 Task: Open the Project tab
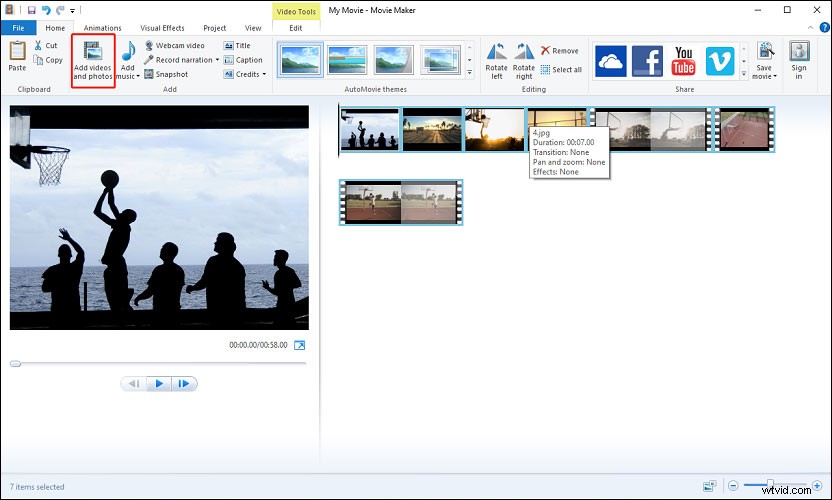click(x=214, y=28)
